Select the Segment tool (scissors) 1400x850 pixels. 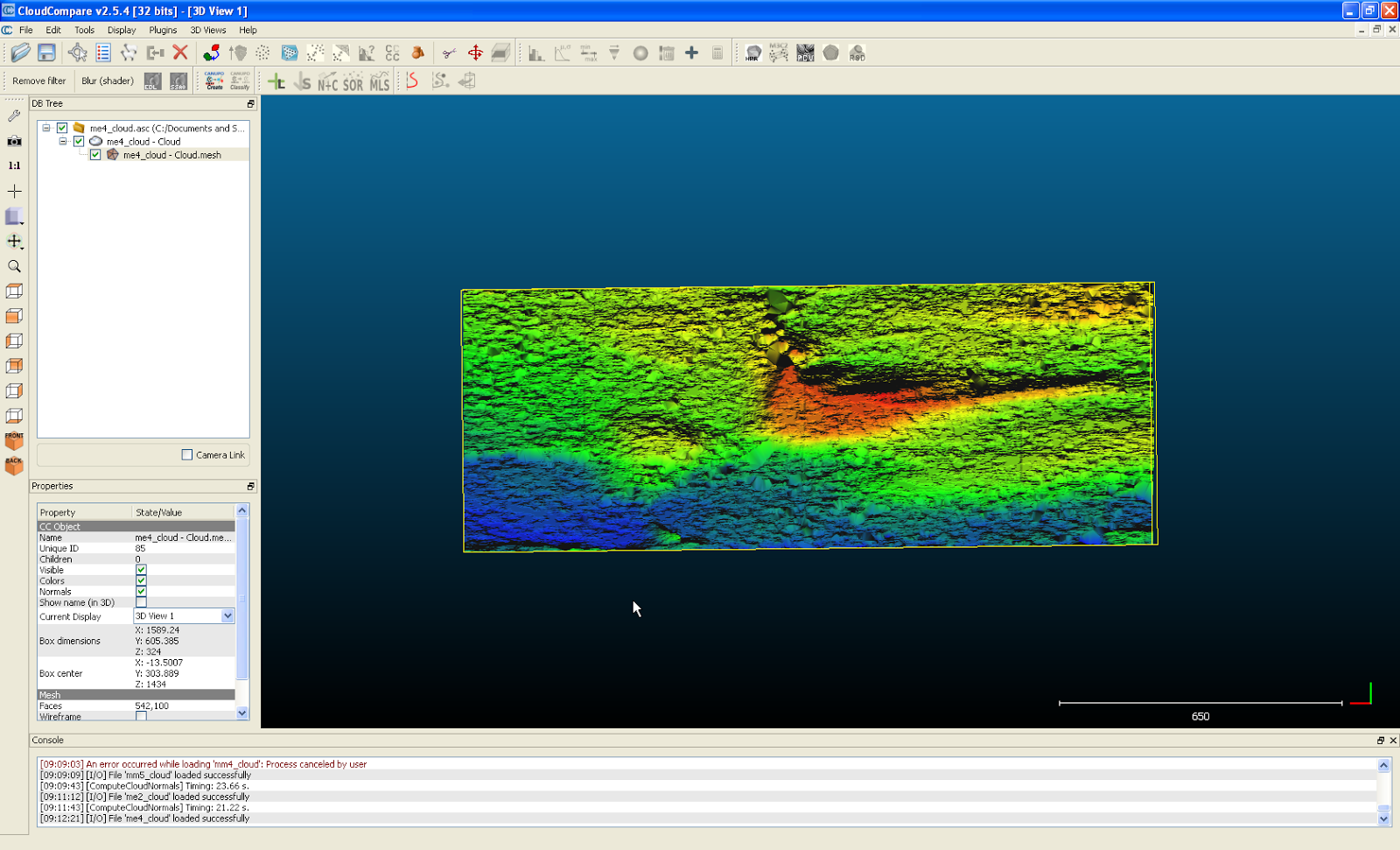449,53
